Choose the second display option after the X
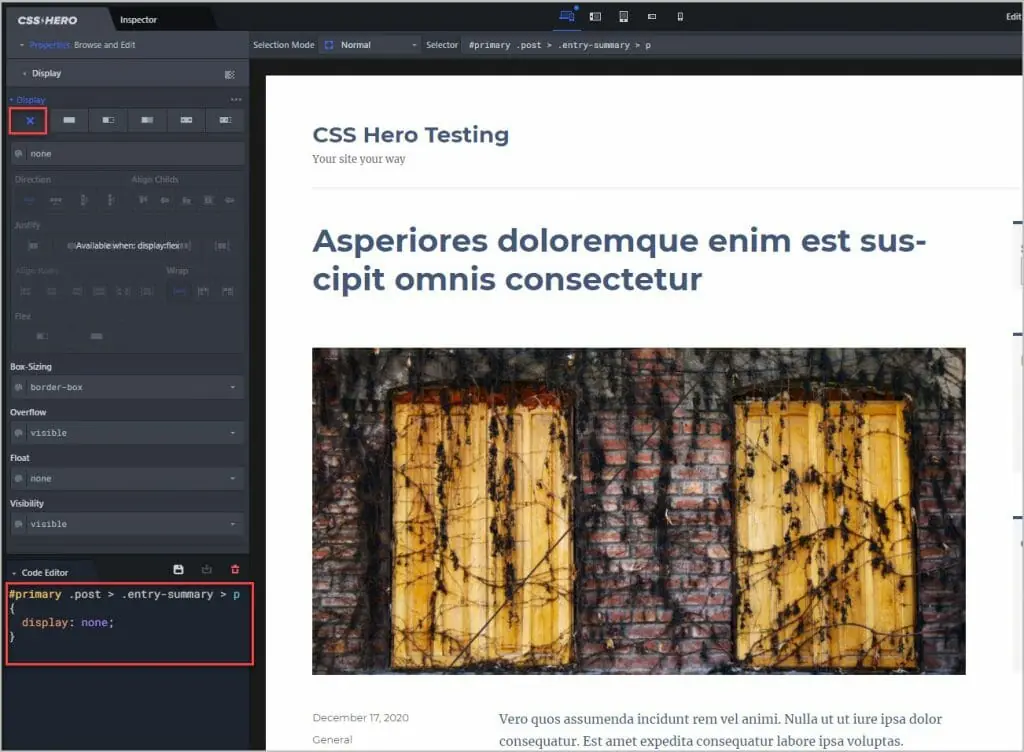 (108, 121)
